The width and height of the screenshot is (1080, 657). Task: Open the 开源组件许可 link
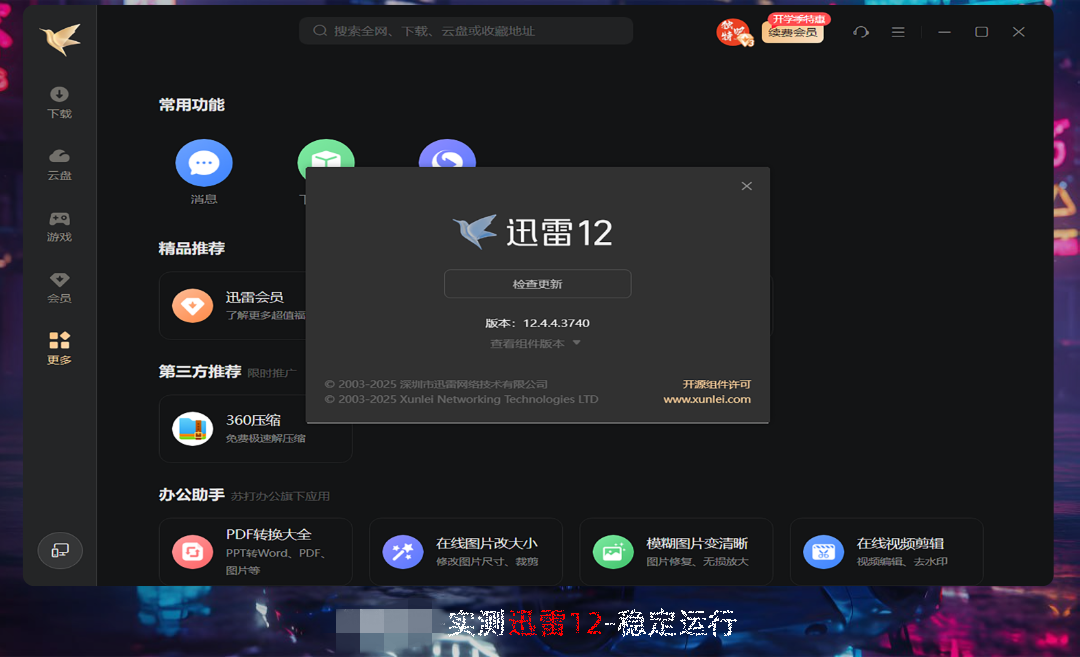click(x=716, y=384)
